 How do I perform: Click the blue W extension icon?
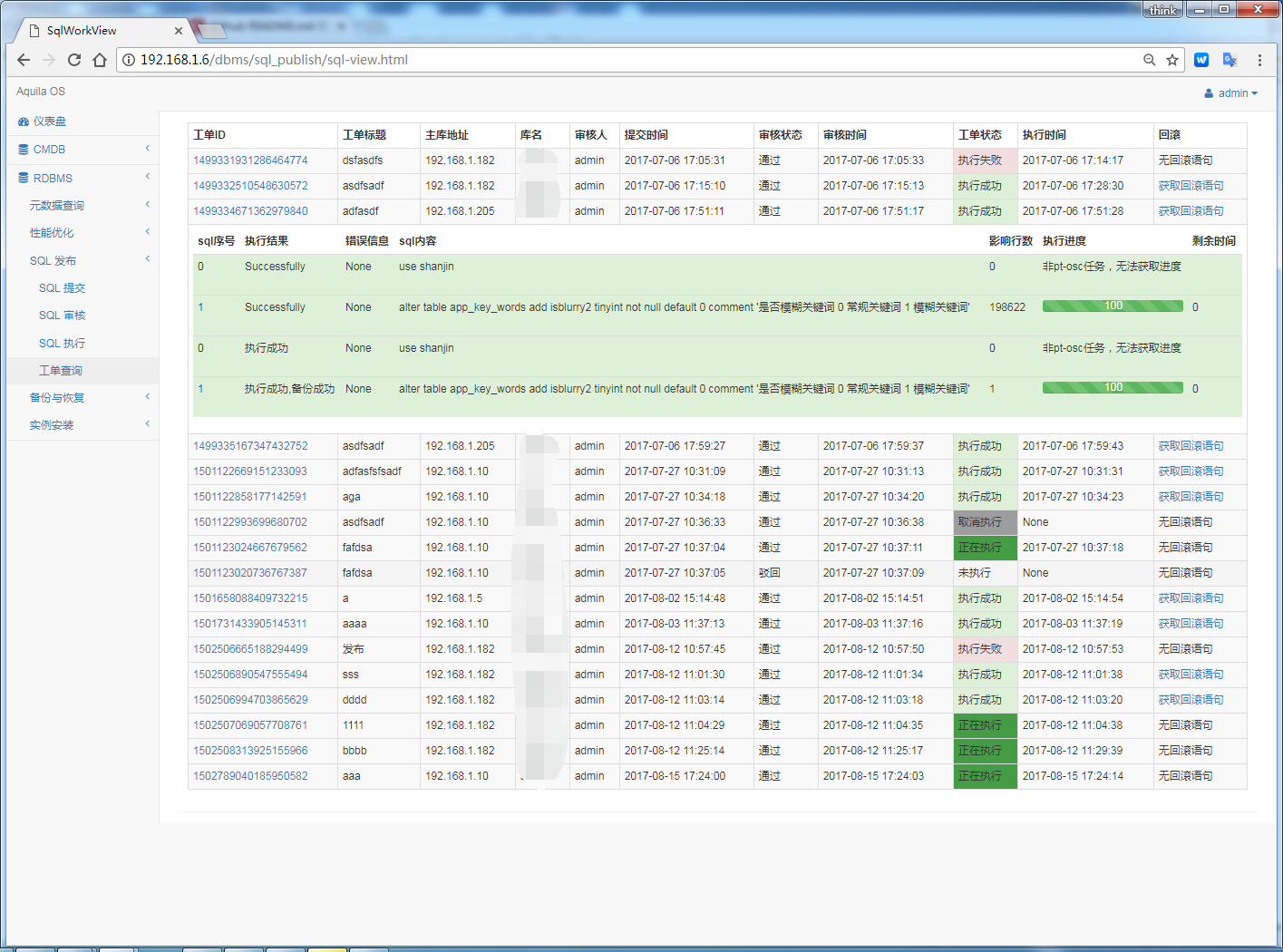pos(1201,60)
